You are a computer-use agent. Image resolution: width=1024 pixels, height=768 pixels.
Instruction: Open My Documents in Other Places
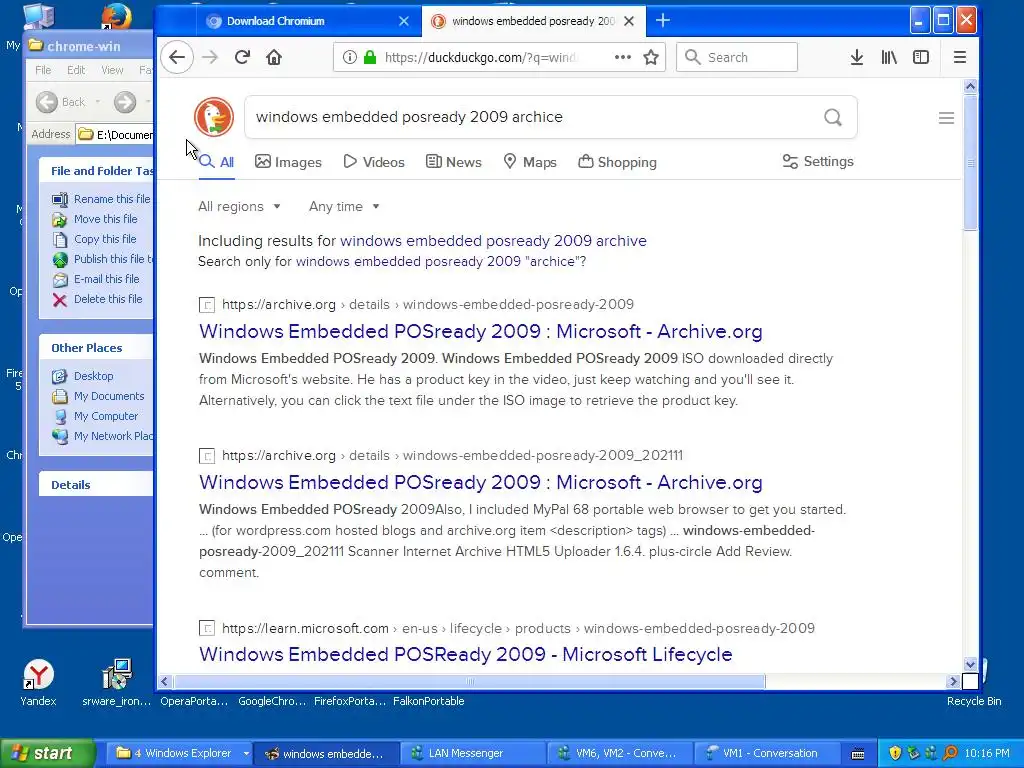pyautogui.click(x=99, y=396)
